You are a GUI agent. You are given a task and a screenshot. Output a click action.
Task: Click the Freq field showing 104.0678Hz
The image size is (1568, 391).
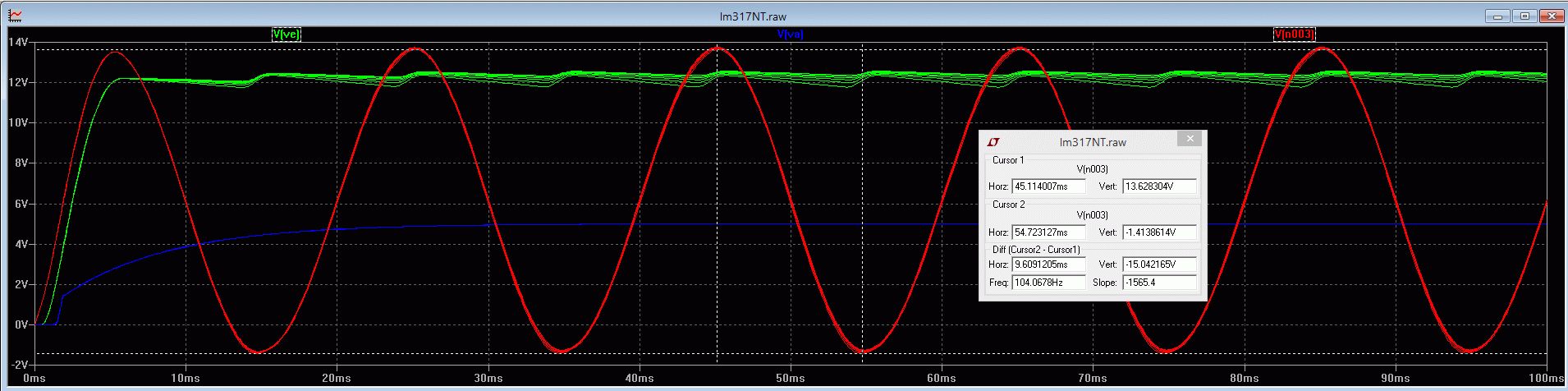pyautogui.click(x=1048, y=283)
